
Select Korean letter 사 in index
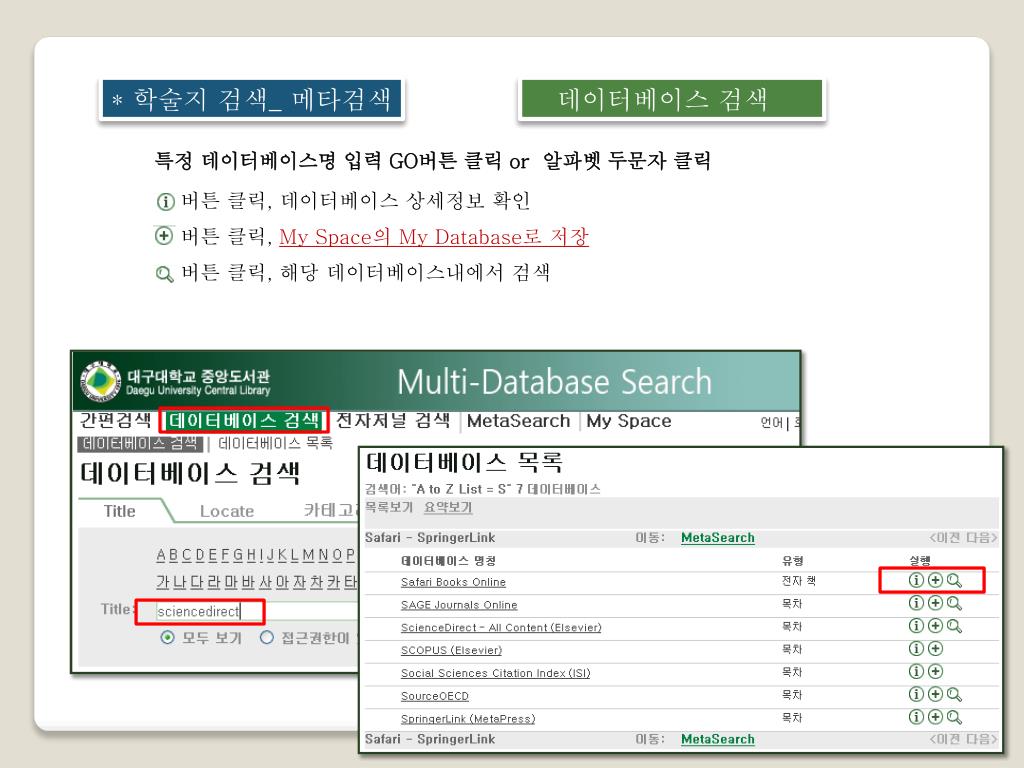click(x=265, y=581)
